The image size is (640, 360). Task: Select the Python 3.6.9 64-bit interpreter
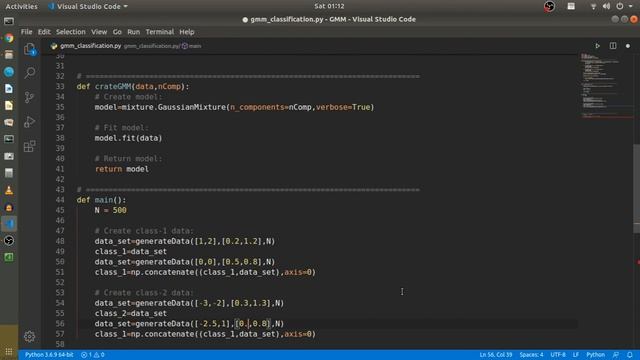(49, 355)
